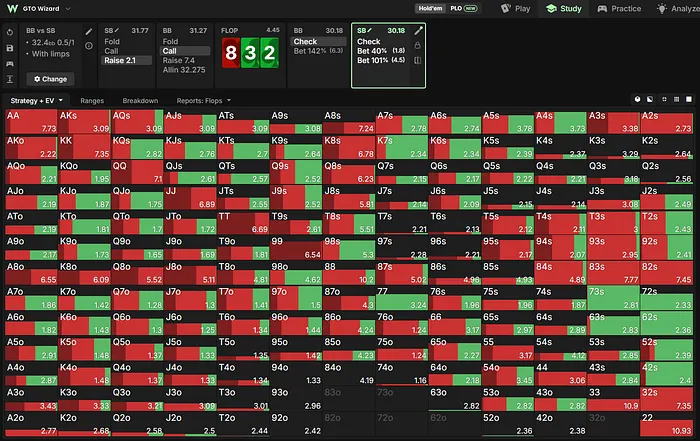Click the pencil icon in the highlighted SB card
Viewport: 700px width, 441px height.
(418, 31)
